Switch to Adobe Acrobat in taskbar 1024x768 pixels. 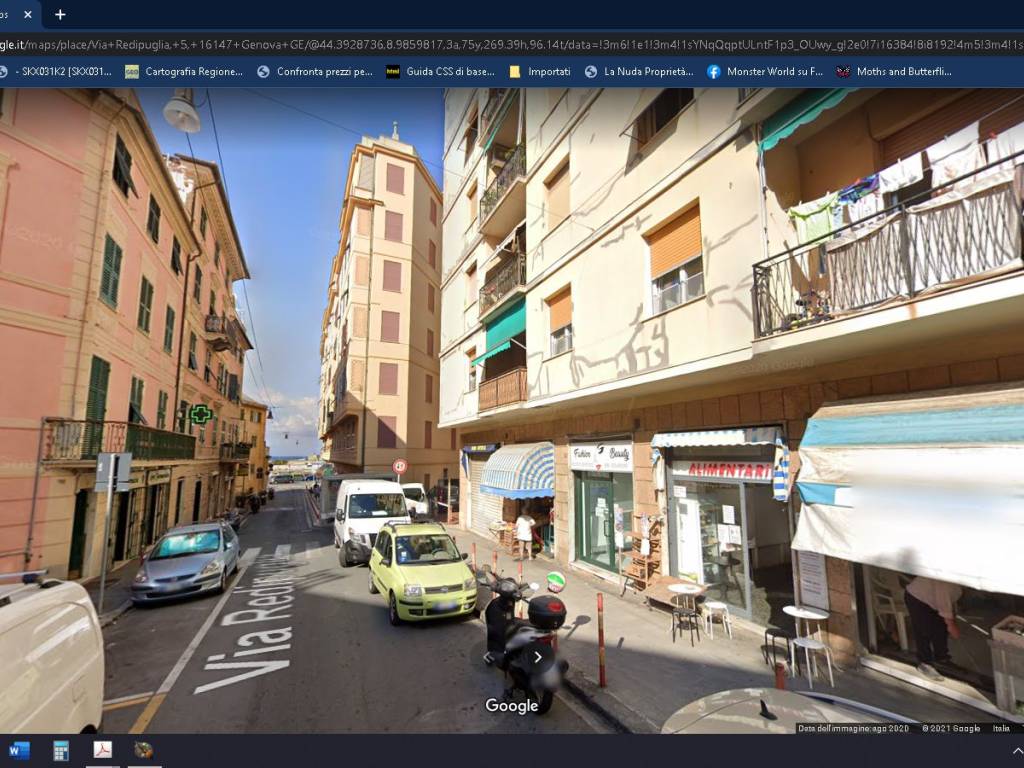[102, 750]
